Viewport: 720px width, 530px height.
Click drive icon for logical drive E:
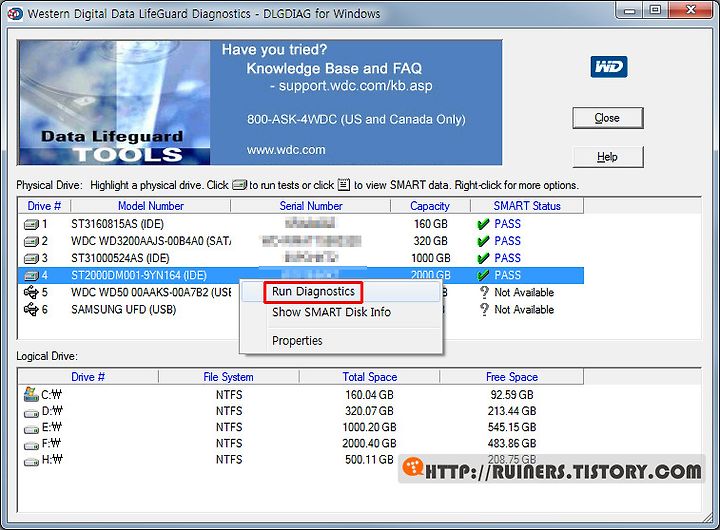click(x=31, y=429)
